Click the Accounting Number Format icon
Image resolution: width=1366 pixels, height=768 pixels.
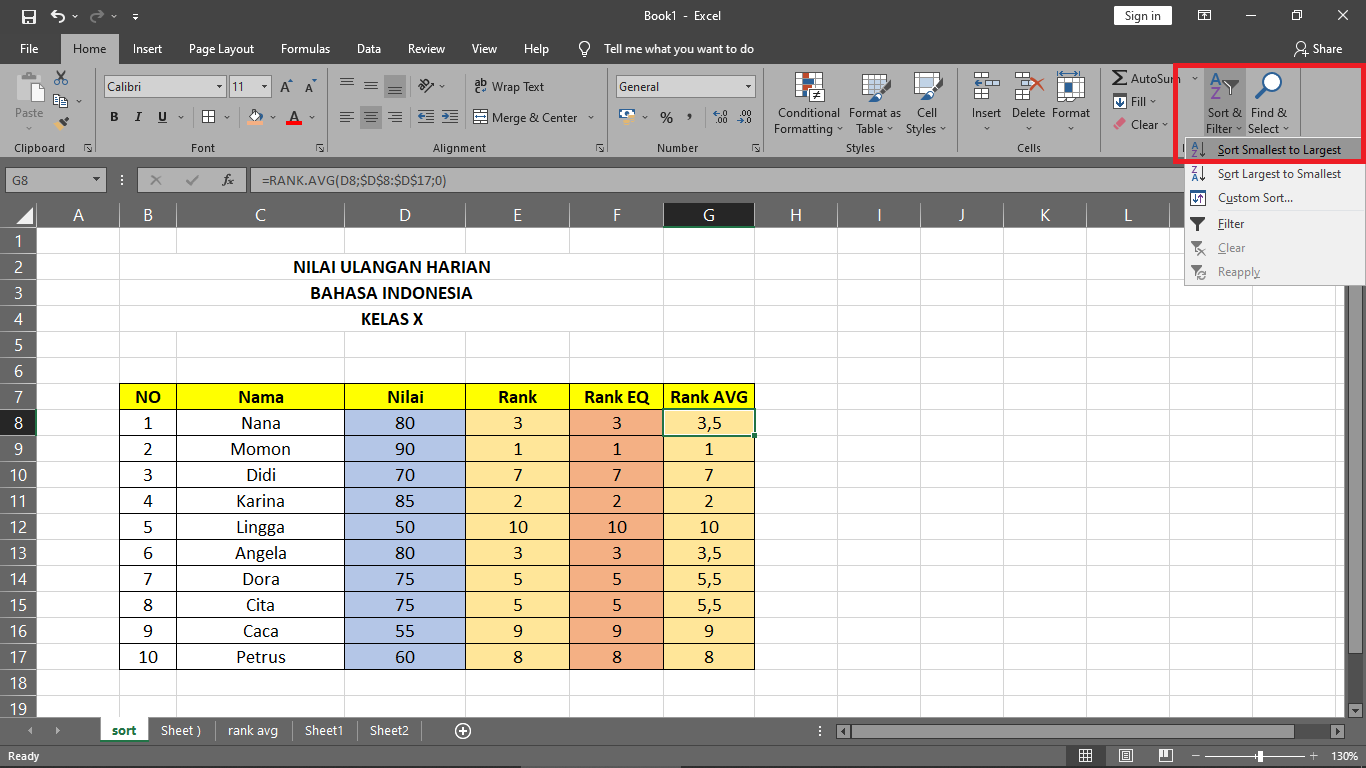pyautogui.click(x=628, y=117)
